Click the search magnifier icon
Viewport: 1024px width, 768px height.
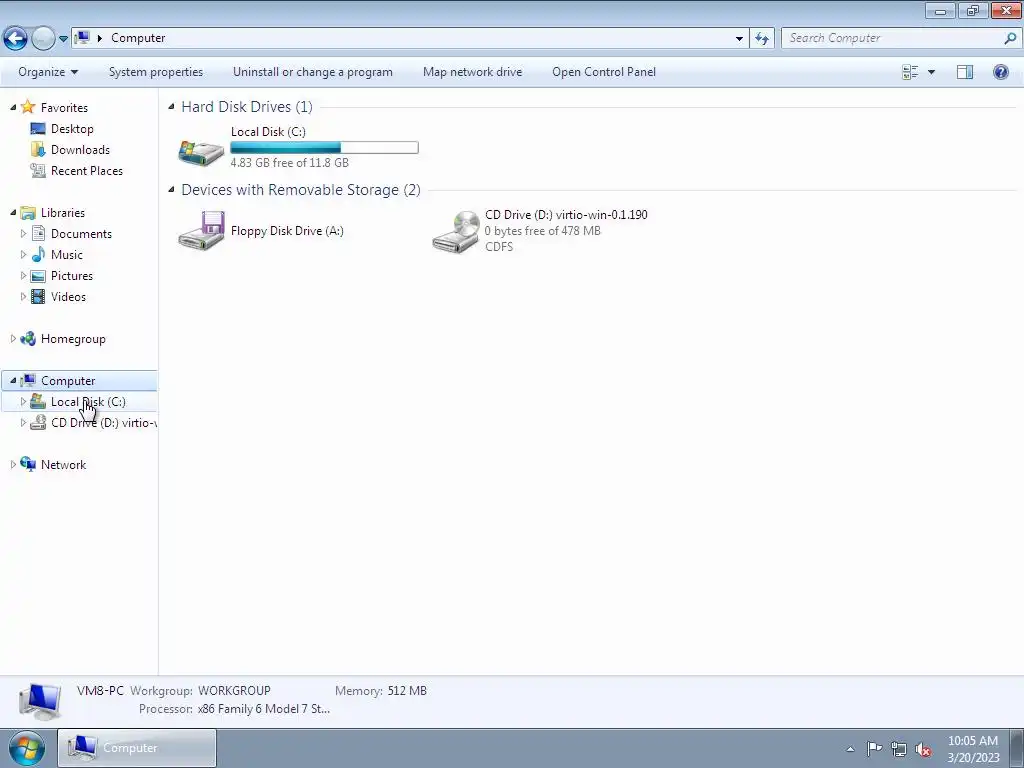(1010, 38)
